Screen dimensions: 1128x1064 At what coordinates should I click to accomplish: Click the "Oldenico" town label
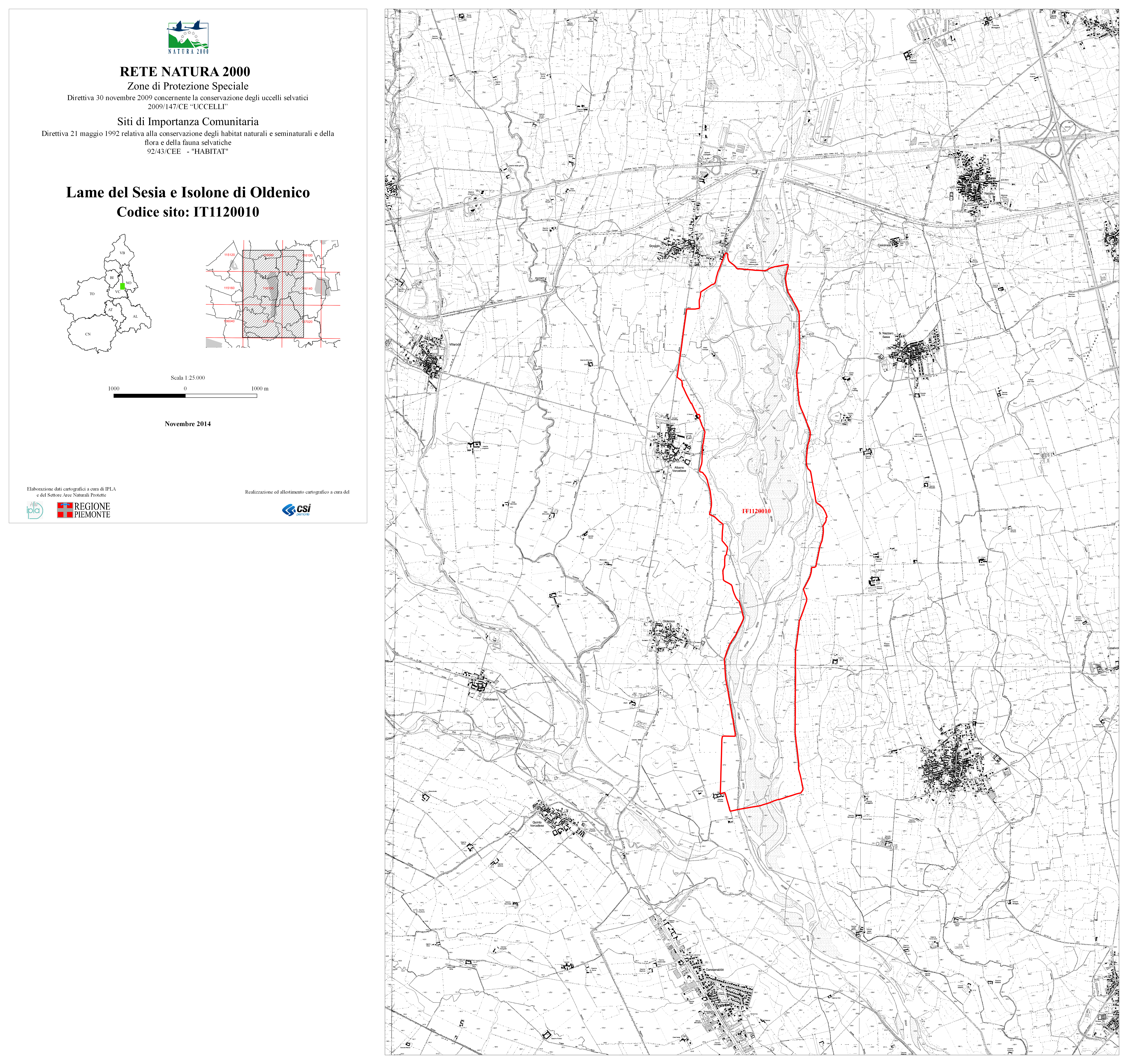(x=669, y=621)
